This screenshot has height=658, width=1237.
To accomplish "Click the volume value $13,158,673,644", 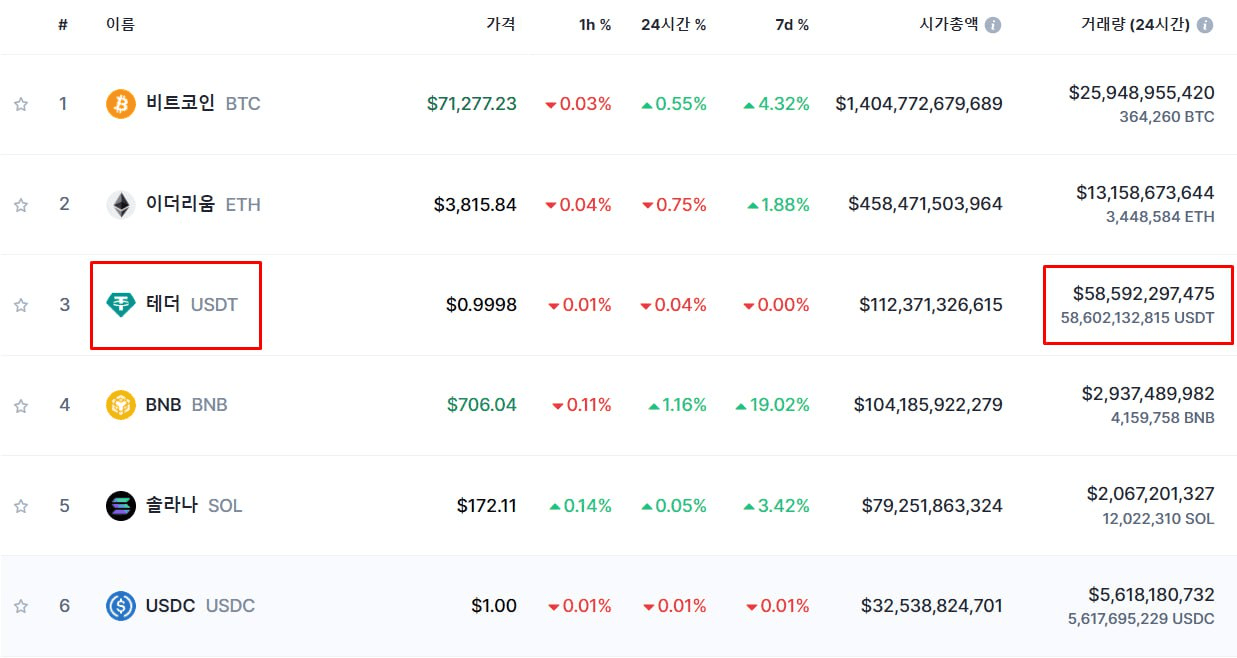I will 1146,192.
